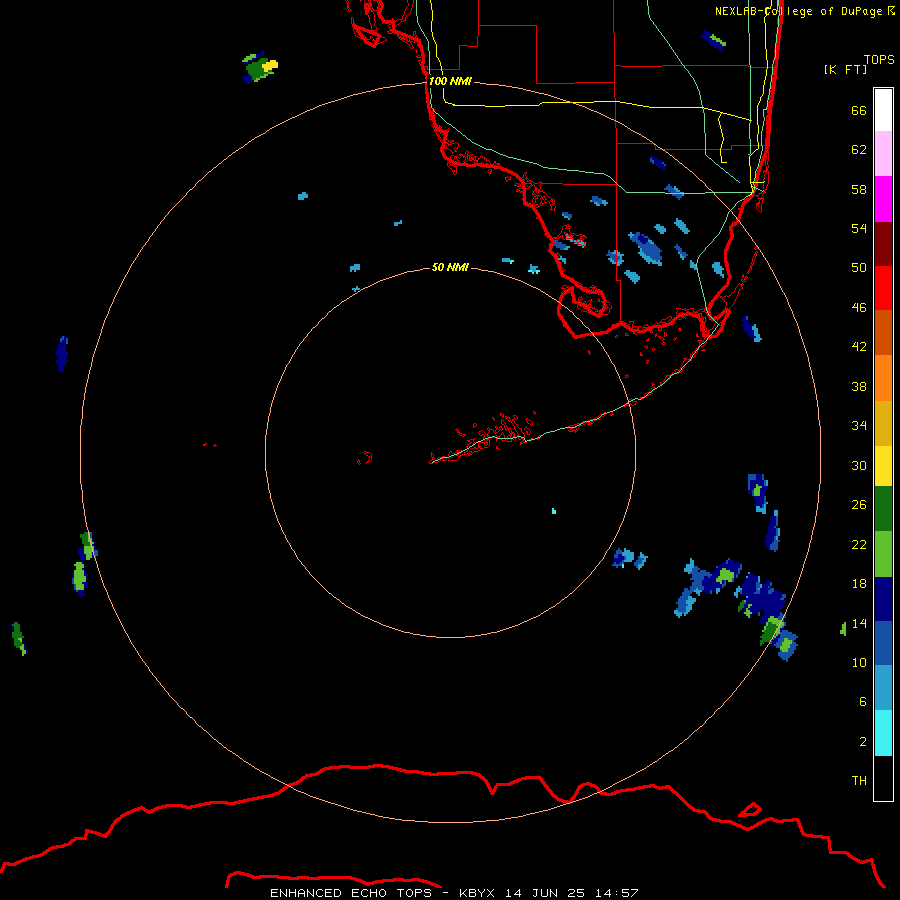Click the 14 label beside the color scale

[x=859, y=623]
